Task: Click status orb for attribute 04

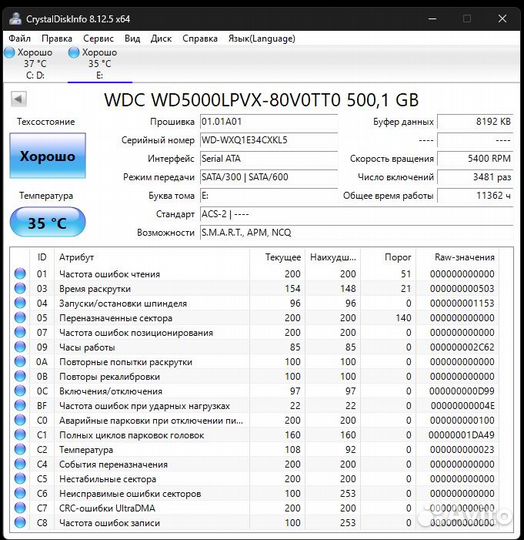Action: pyautogui.click(x=20, y=303)
